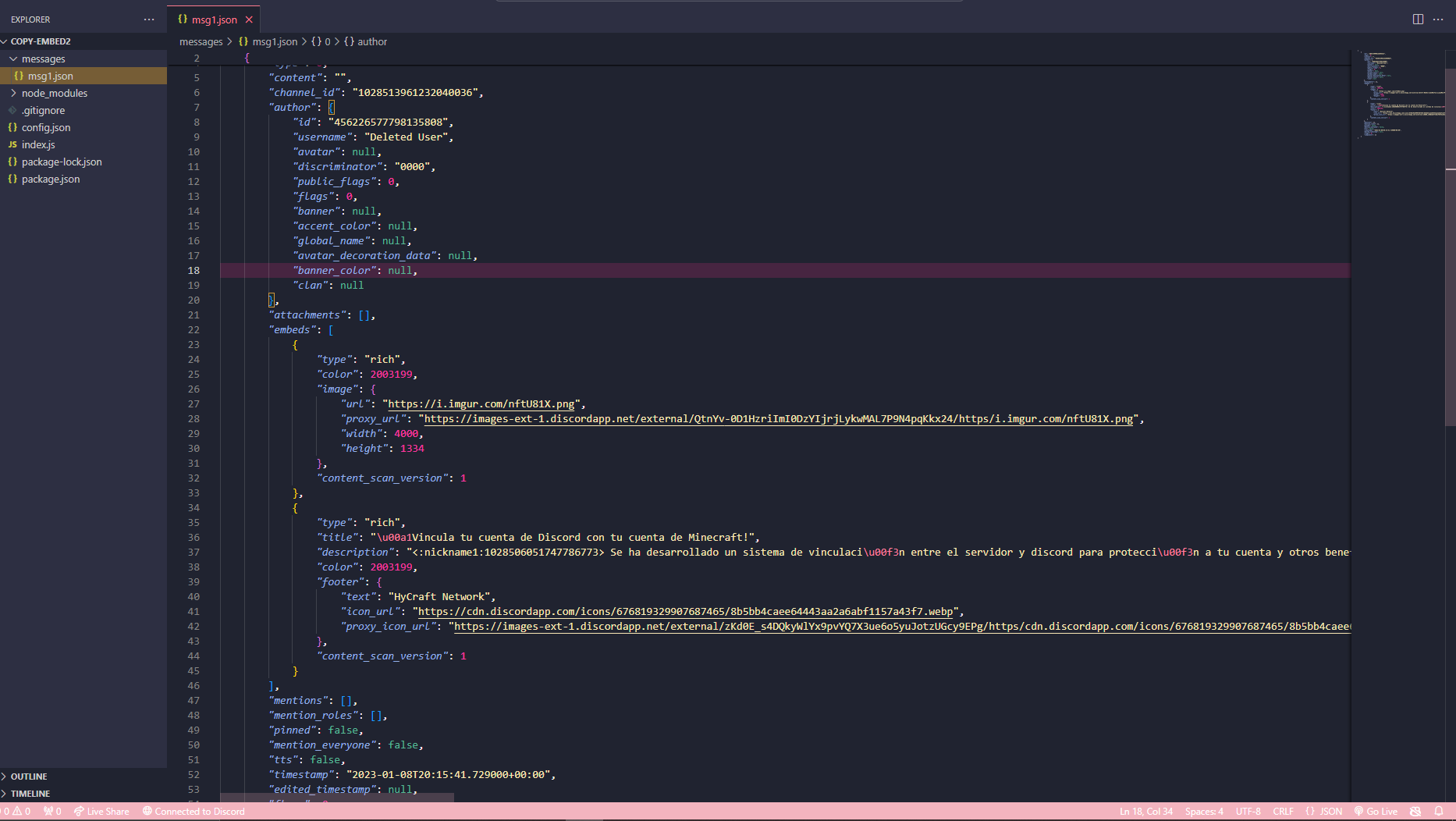Click the "mention_everyone" key

tap(322, 745)
